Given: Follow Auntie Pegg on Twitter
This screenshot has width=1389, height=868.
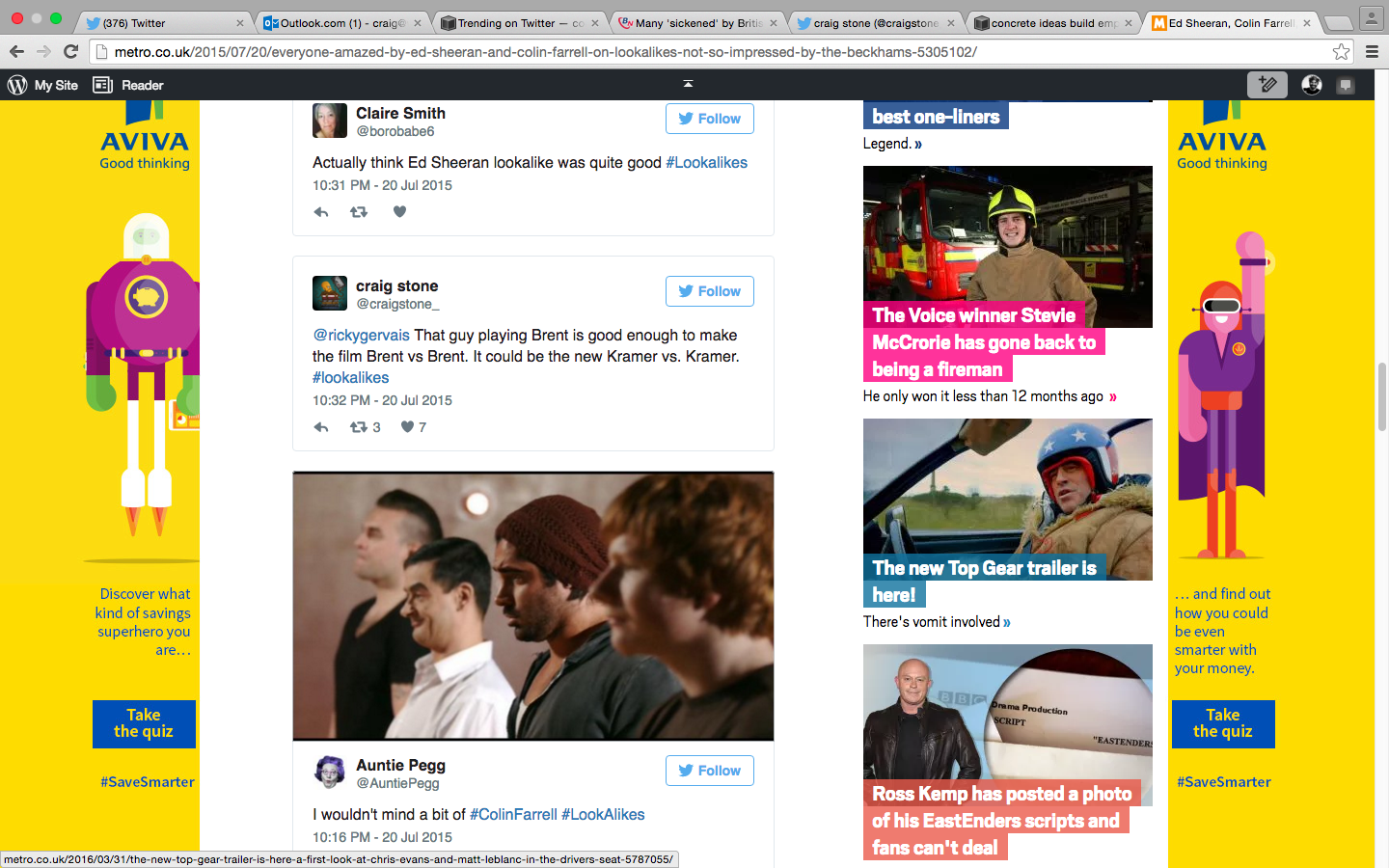Looking at the screenshot, I should tap(710, 771).
